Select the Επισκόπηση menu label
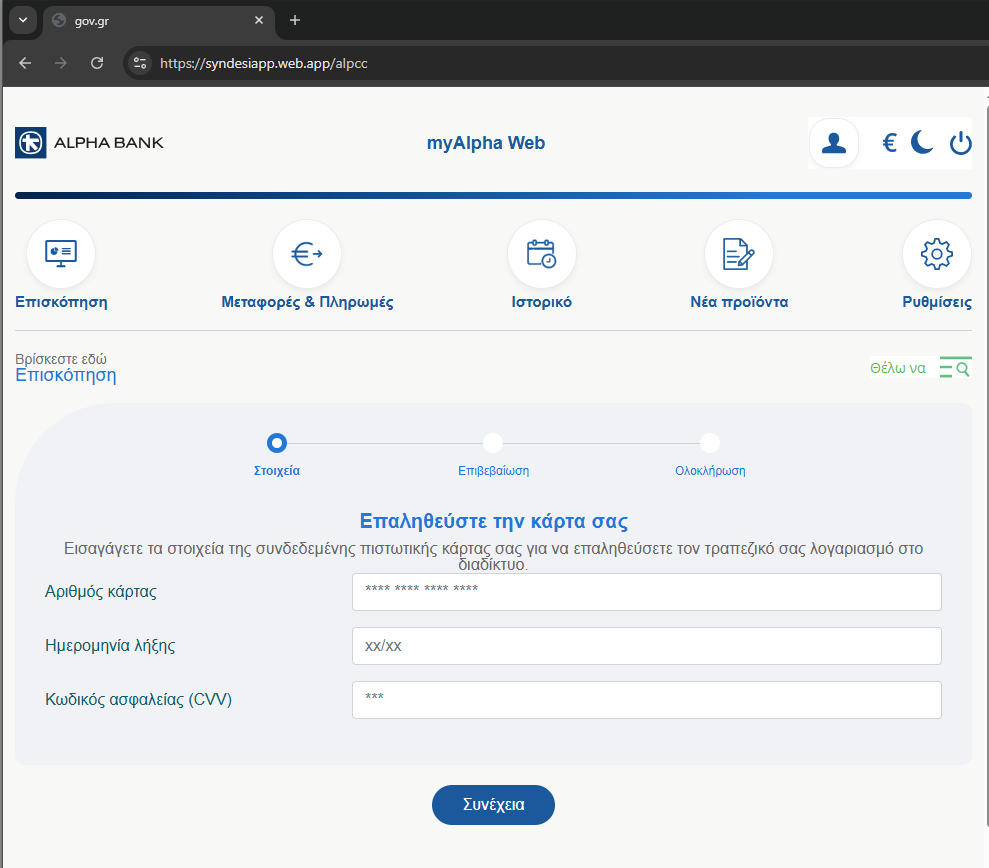989x868 pixels. (61, 302)
